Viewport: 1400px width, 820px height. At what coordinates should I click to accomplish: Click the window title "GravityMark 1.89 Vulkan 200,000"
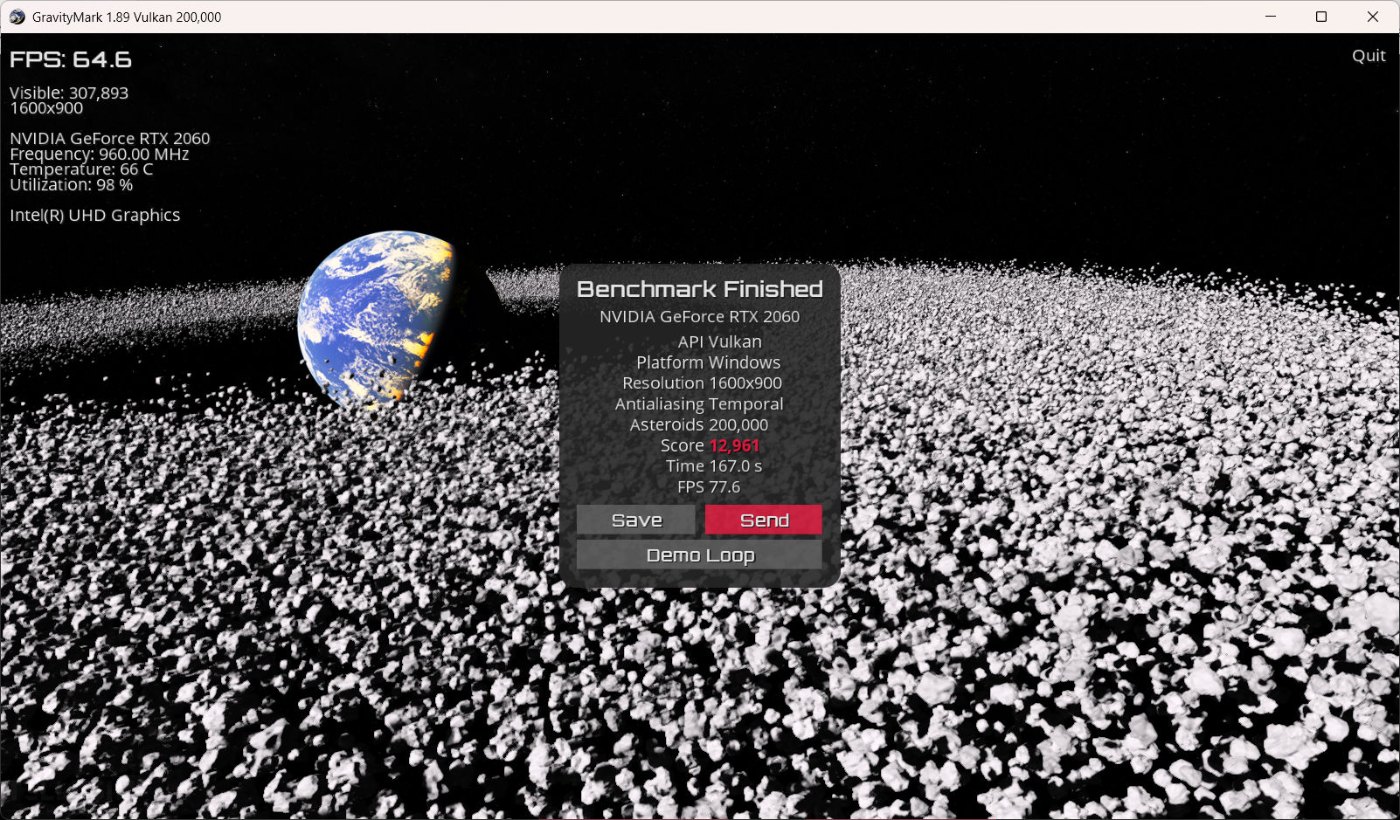tap(127, 17)
